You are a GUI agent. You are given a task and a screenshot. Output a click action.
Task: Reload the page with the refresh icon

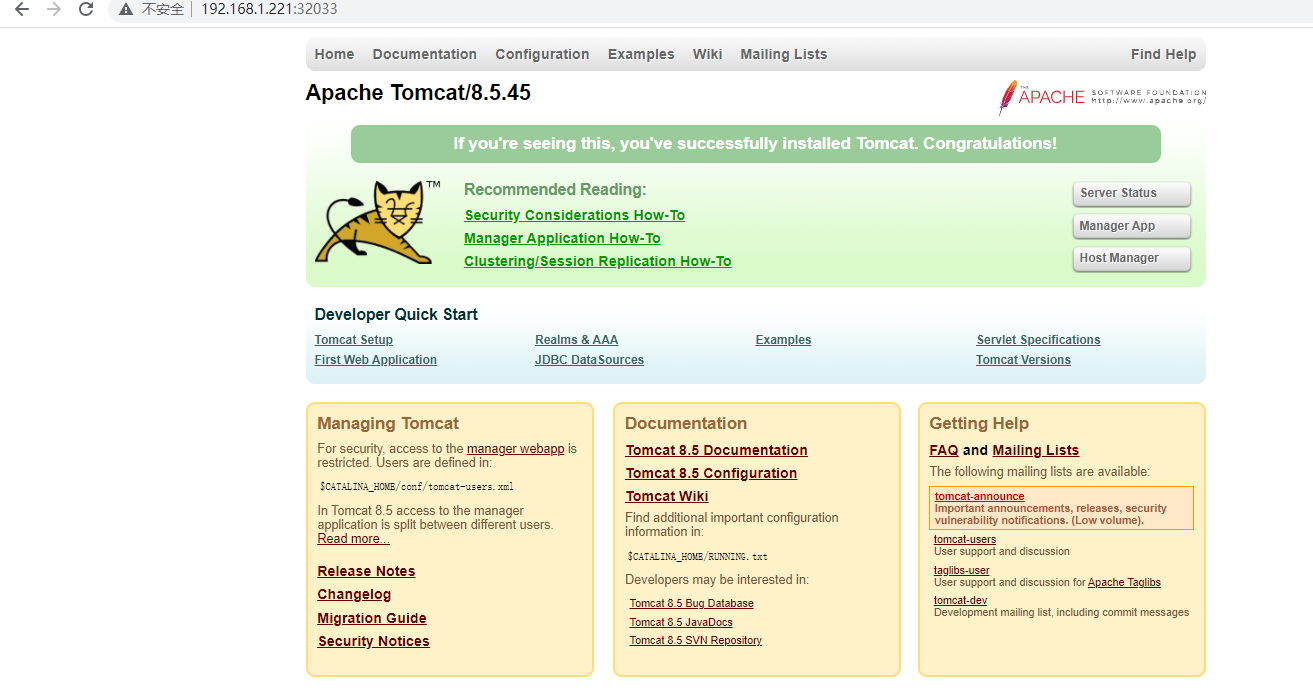(x=86, y=9)
